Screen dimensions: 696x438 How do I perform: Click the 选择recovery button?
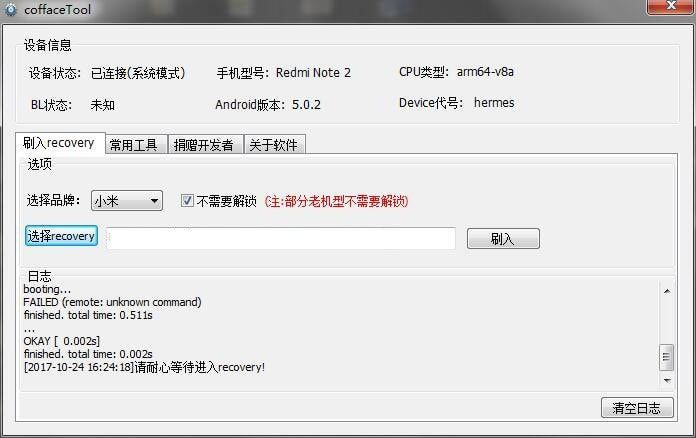pos(61,236)
